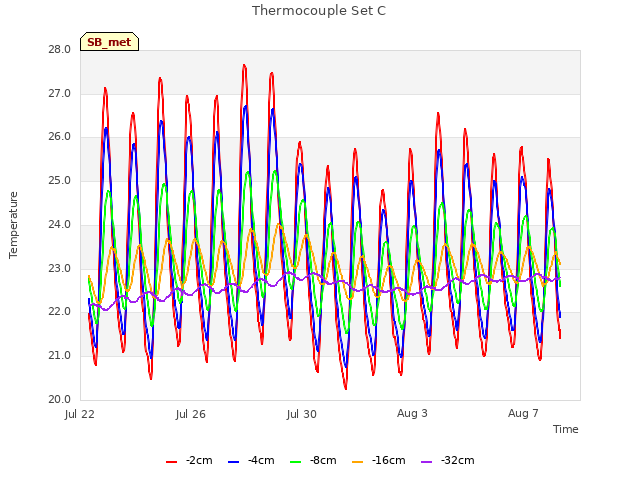Click the 20.0 y-axis tick label

click(x=60, y=400)
